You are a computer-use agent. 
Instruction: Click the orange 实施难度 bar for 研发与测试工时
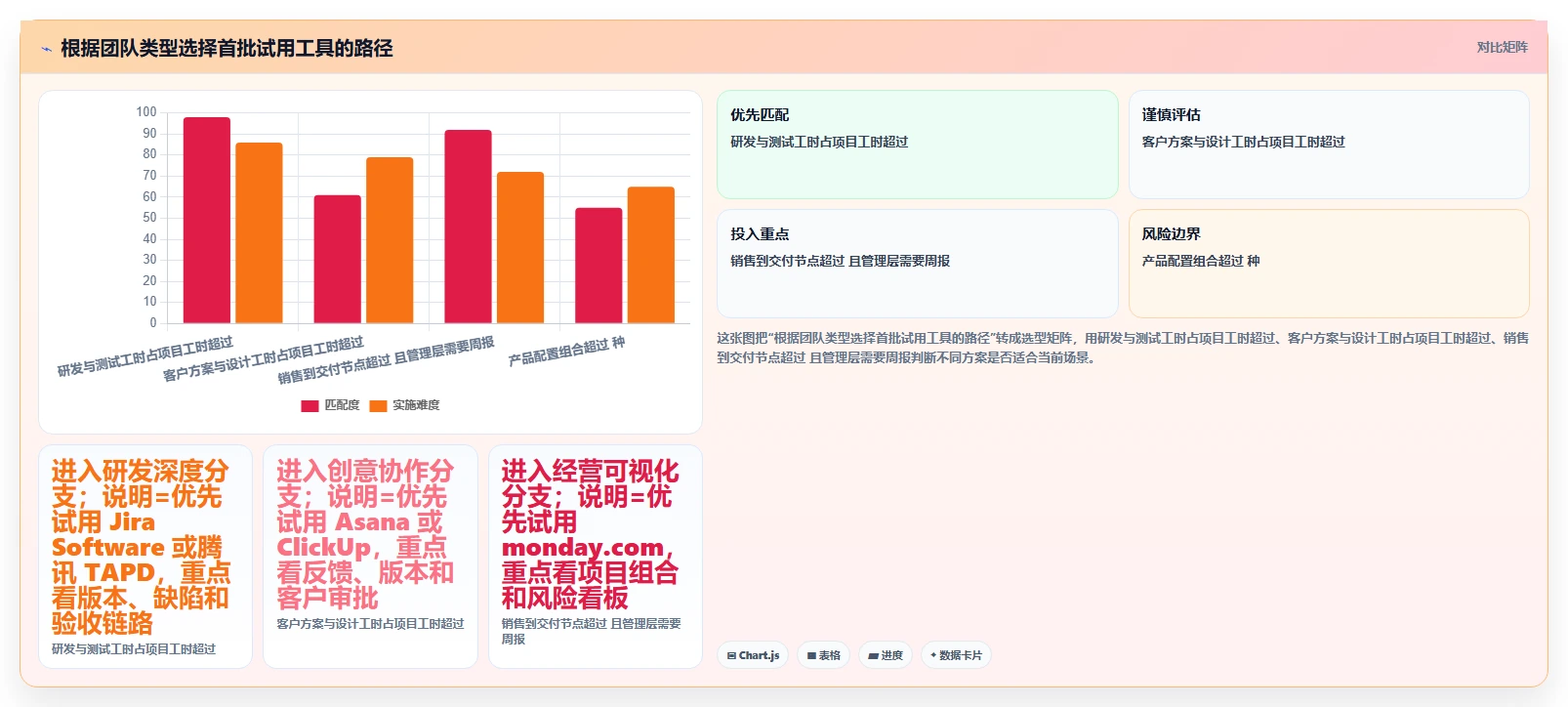point(259,232)
